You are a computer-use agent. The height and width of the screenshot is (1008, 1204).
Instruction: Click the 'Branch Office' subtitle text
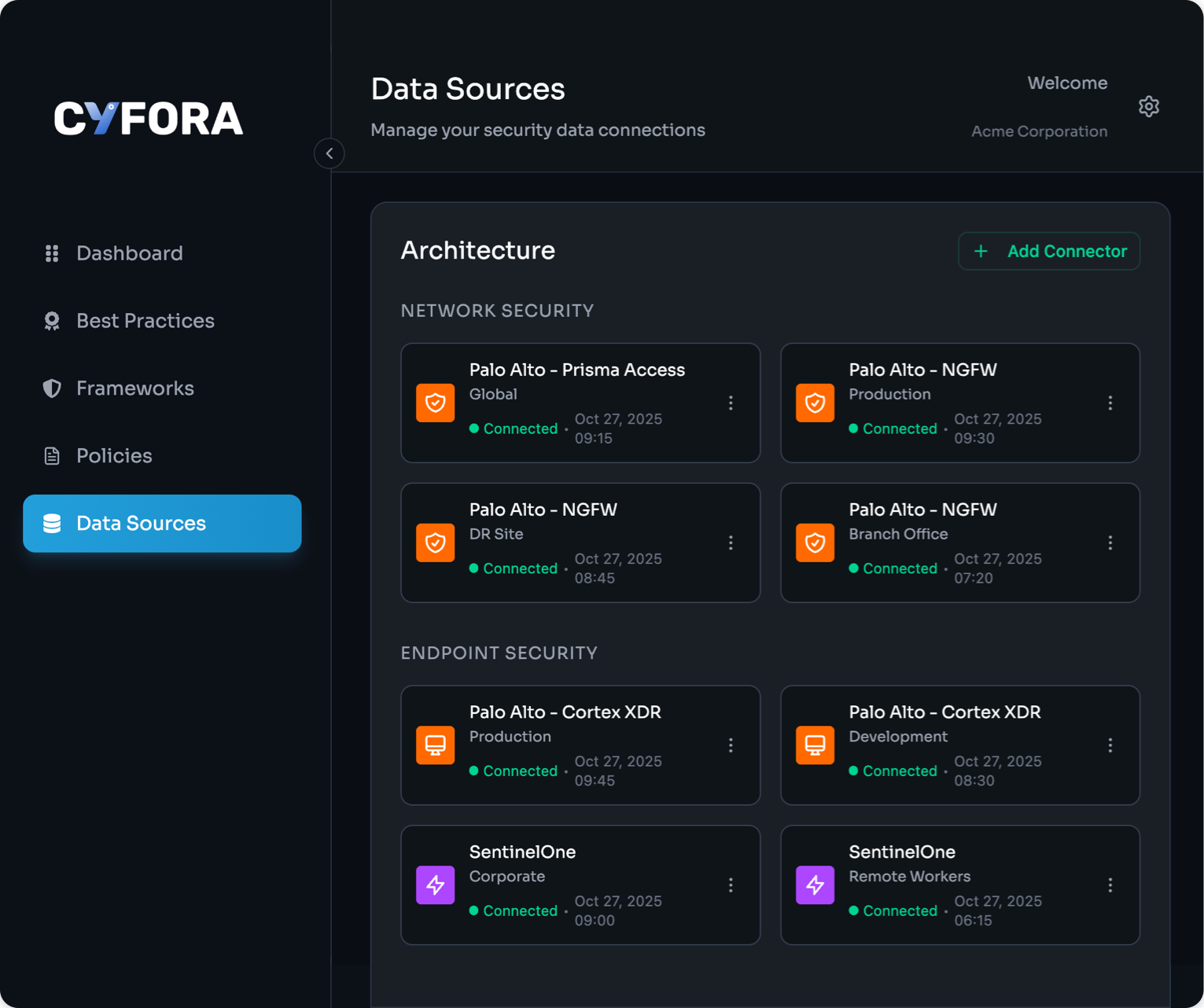(898, 534)
